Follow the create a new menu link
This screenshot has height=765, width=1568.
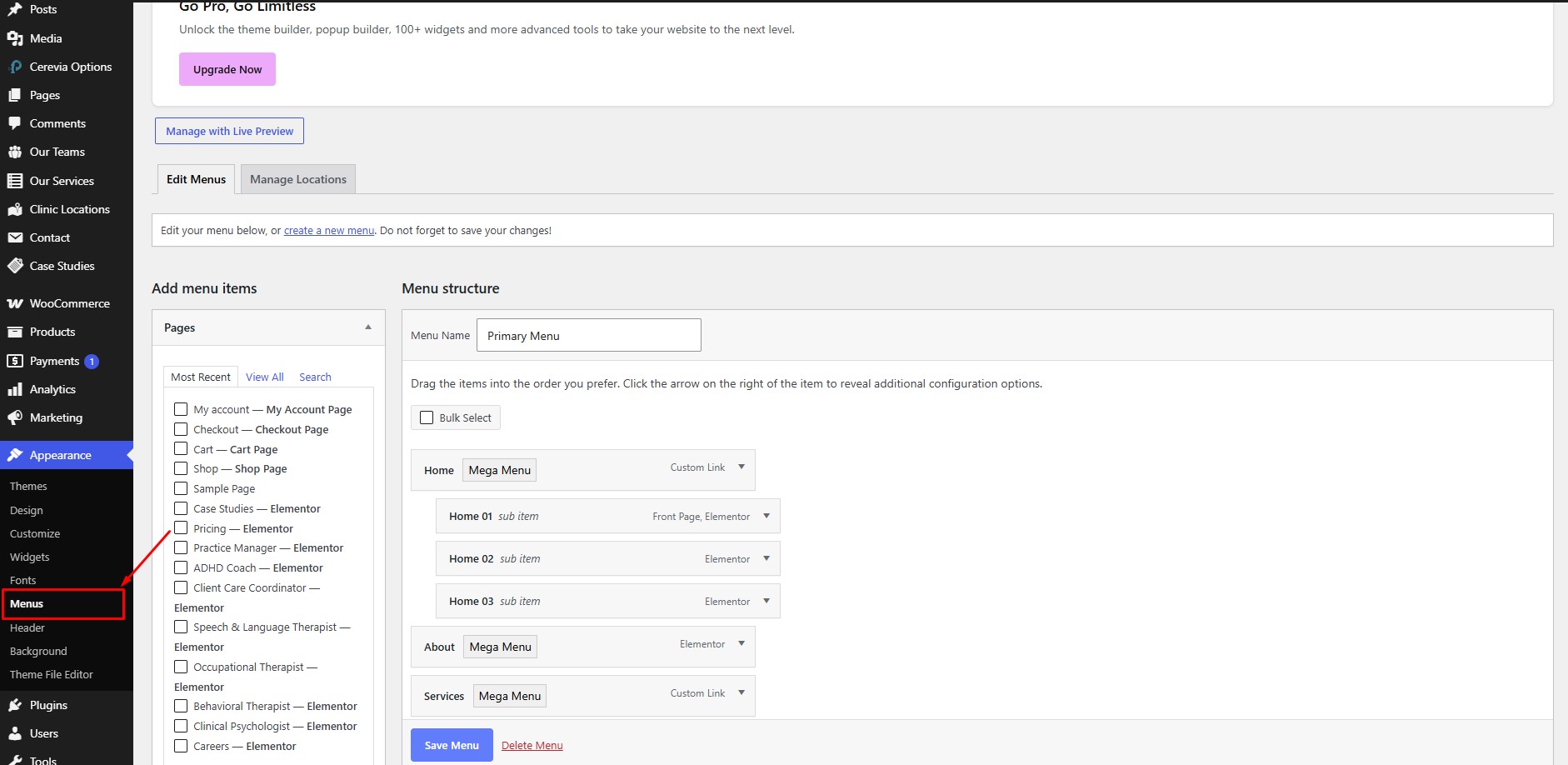pyautogui.click(x=329, y=231)
